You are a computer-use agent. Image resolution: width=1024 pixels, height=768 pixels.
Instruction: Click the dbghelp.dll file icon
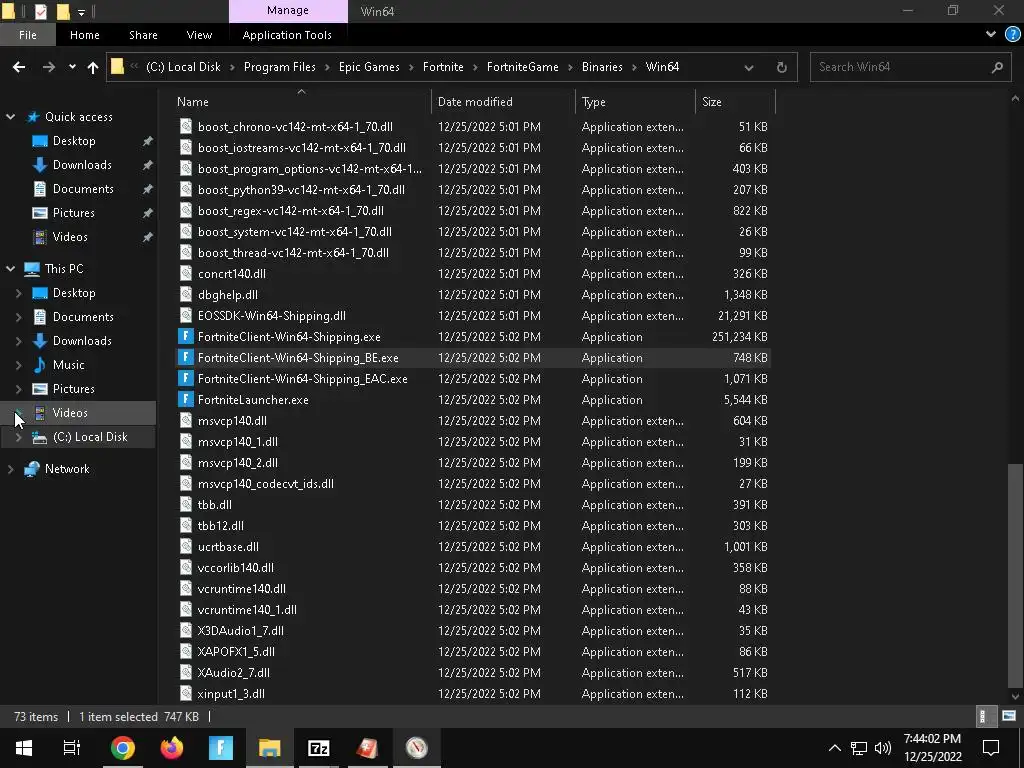point(186,295)
